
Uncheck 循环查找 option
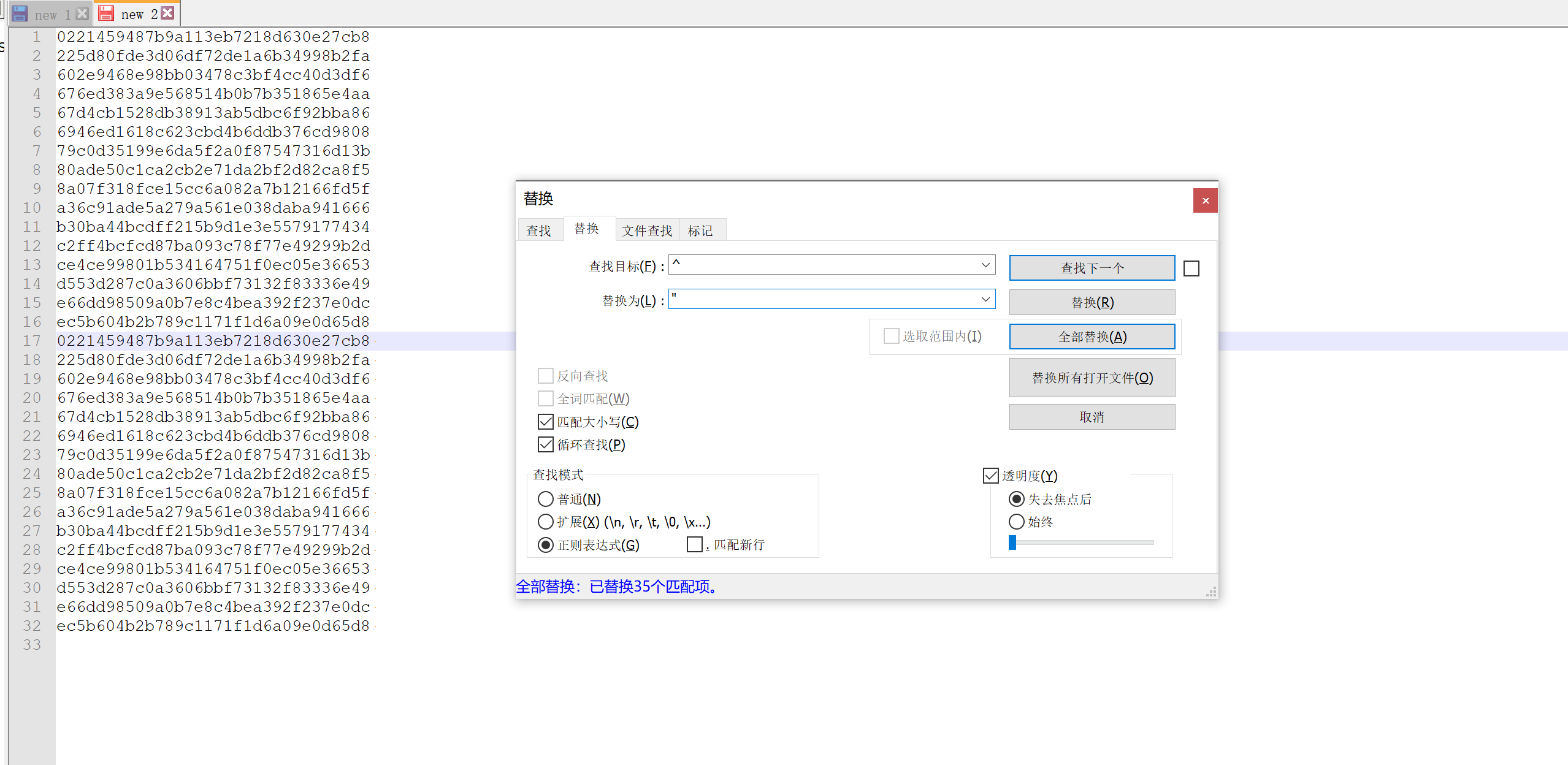(x=545, y=444)
